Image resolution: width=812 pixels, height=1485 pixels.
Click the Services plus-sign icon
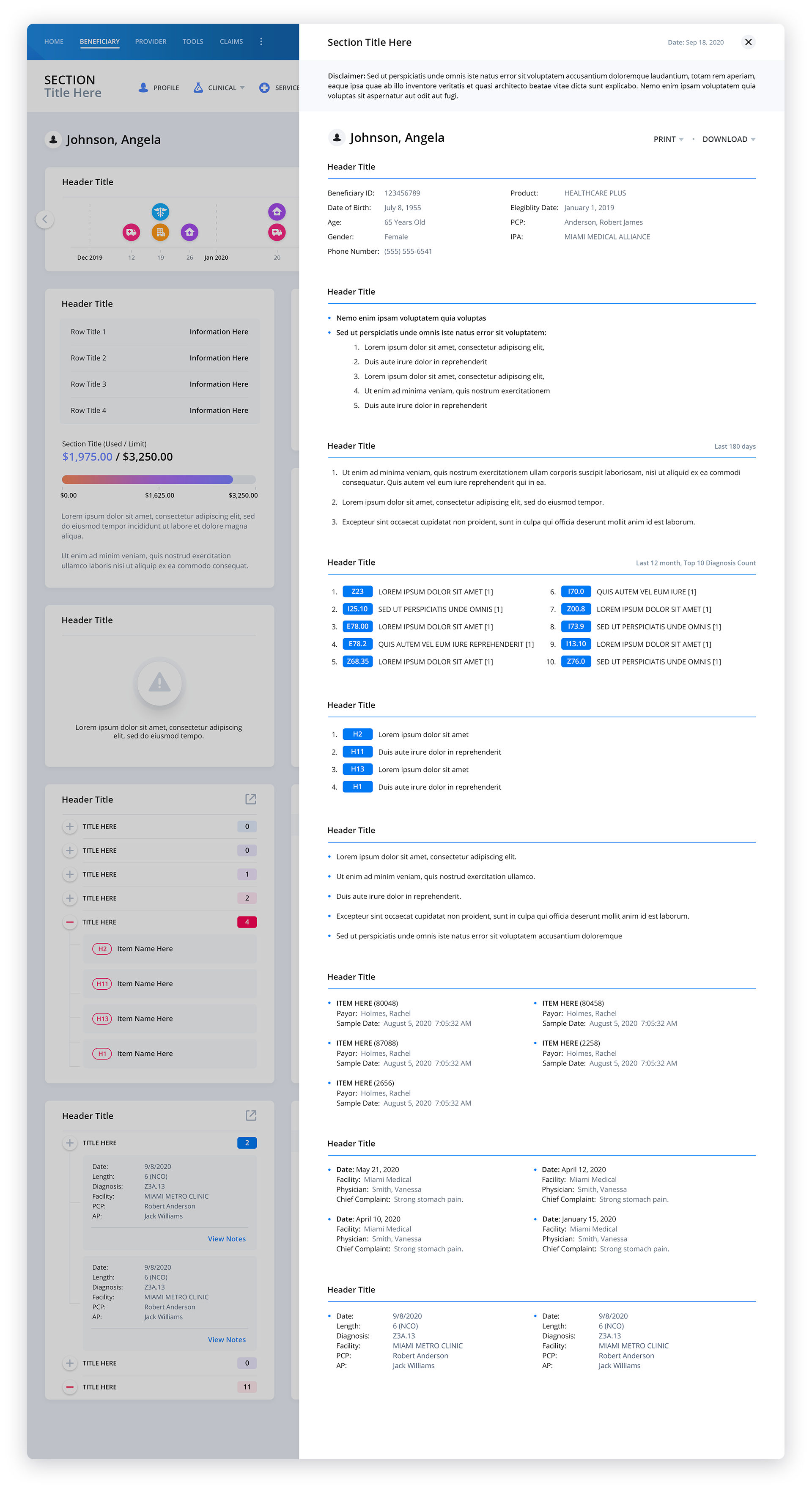264,88
